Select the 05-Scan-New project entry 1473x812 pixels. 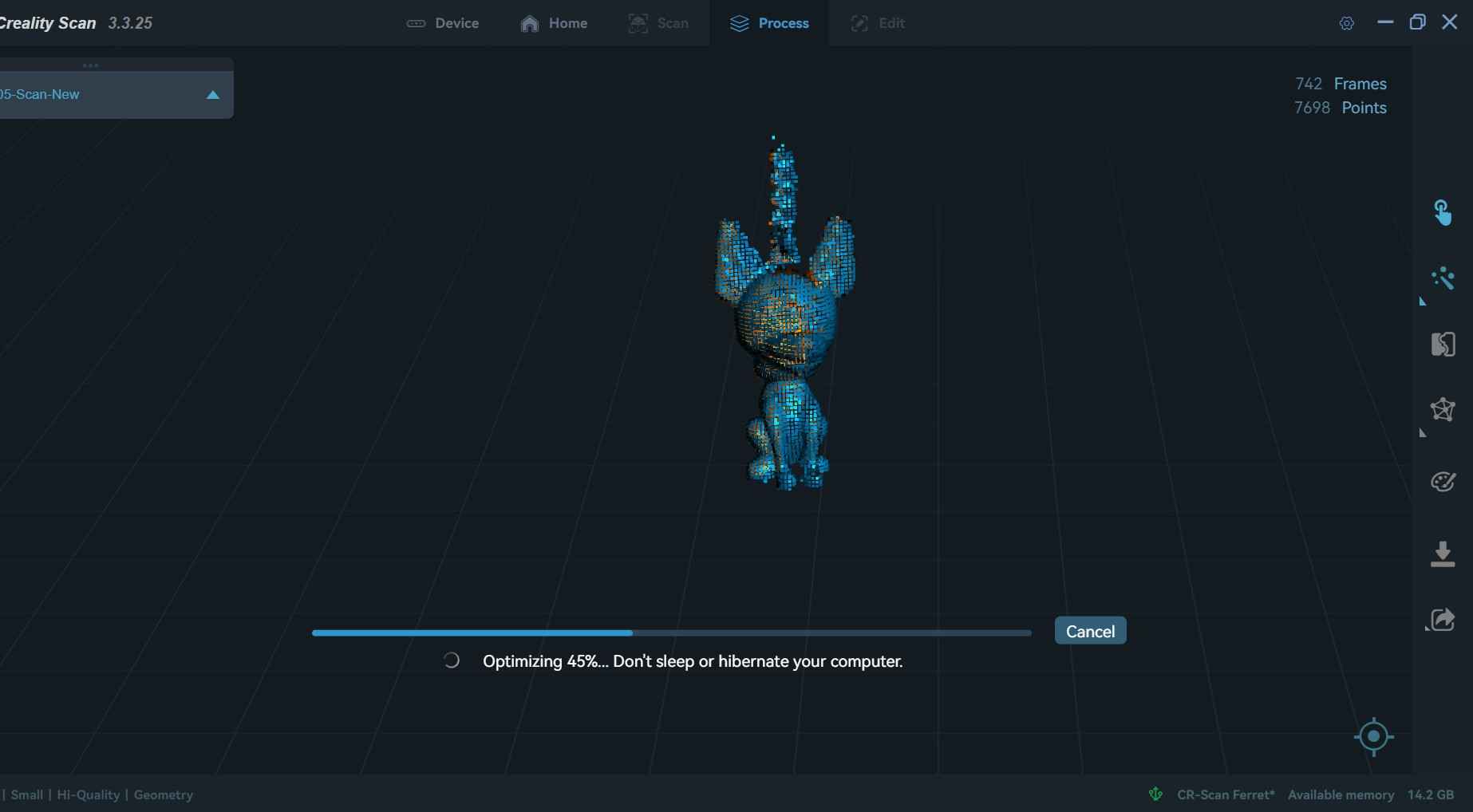(x=116, y=95)
